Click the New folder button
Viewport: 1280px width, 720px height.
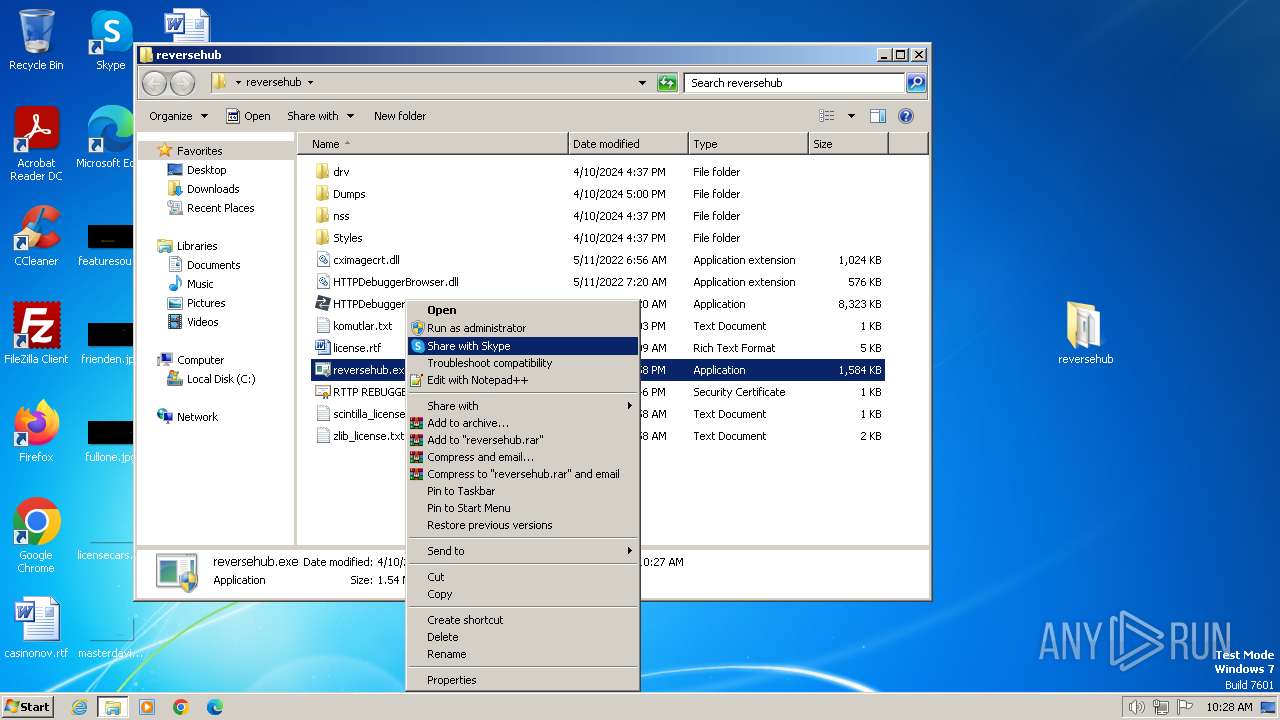400,116
